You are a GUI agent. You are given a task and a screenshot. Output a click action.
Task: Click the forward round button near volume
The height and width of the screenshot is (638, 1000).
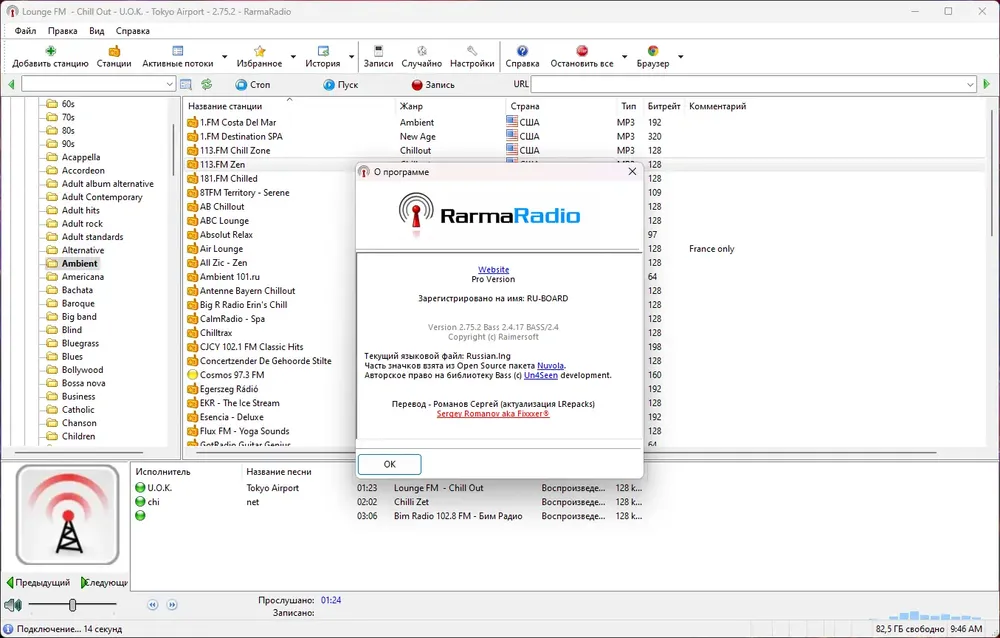pos(172,605)
